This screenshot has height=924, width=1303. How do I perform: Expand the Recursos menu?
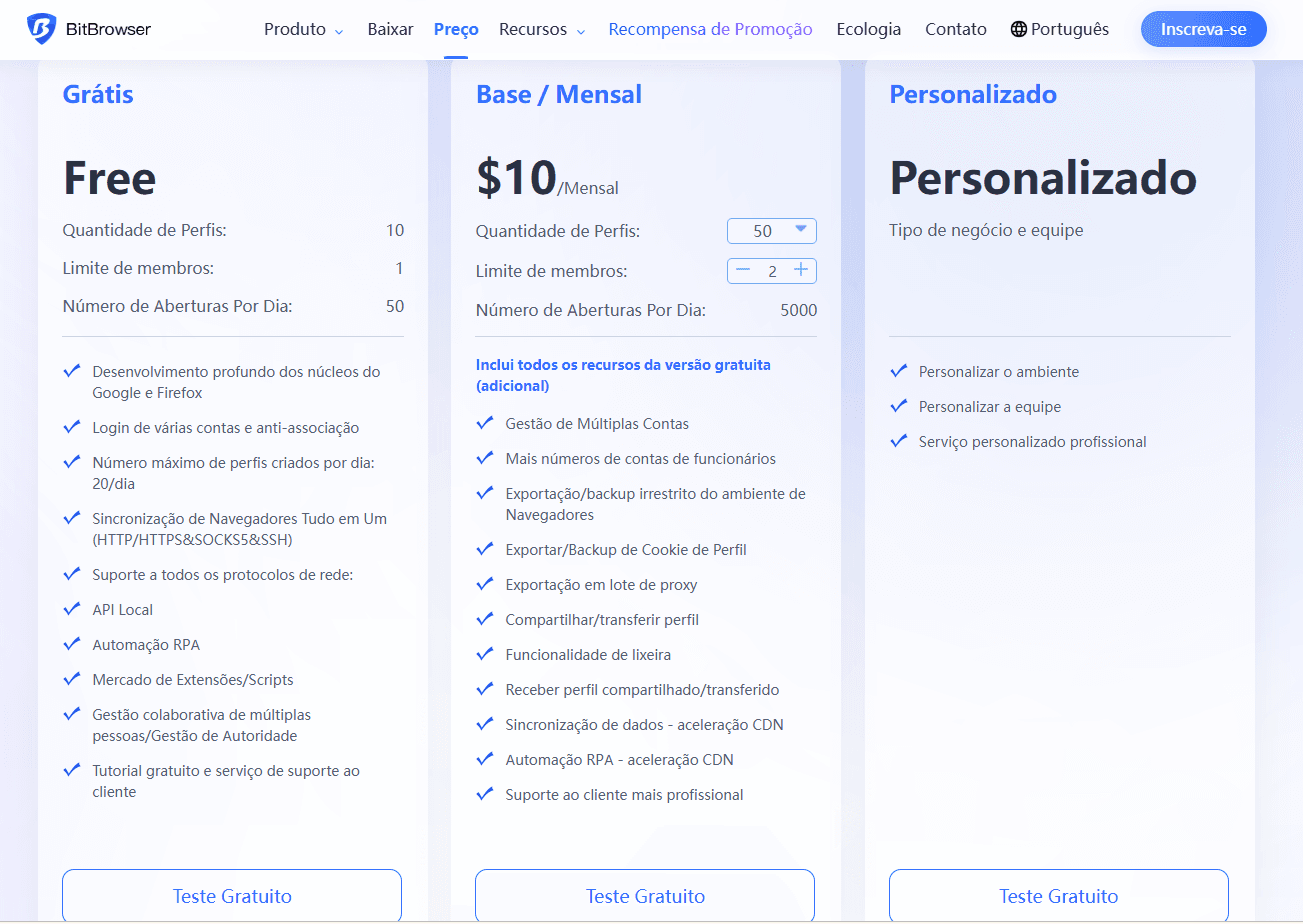click(542, 29)
